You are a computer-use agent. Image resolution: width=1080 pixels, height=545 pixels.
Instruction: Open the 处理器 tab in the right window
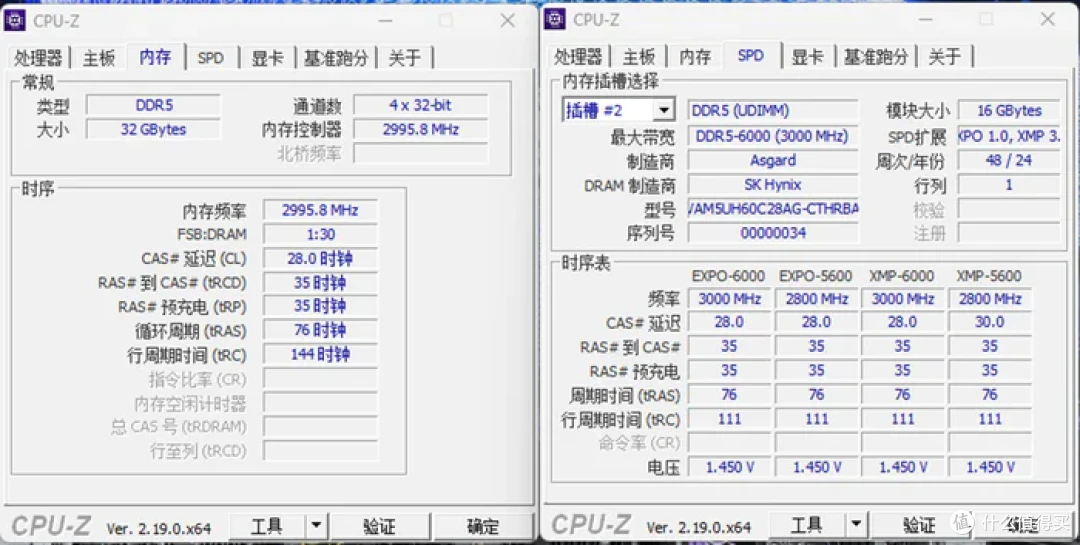coord(578,56)
